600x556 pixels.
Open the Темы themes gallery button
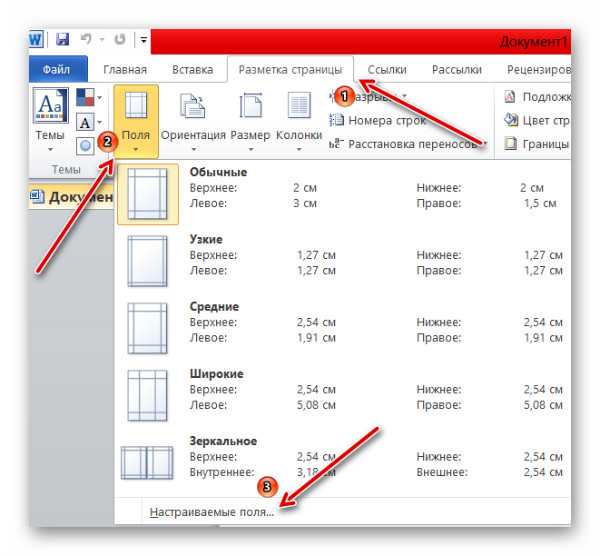click(x=50, y=119)
